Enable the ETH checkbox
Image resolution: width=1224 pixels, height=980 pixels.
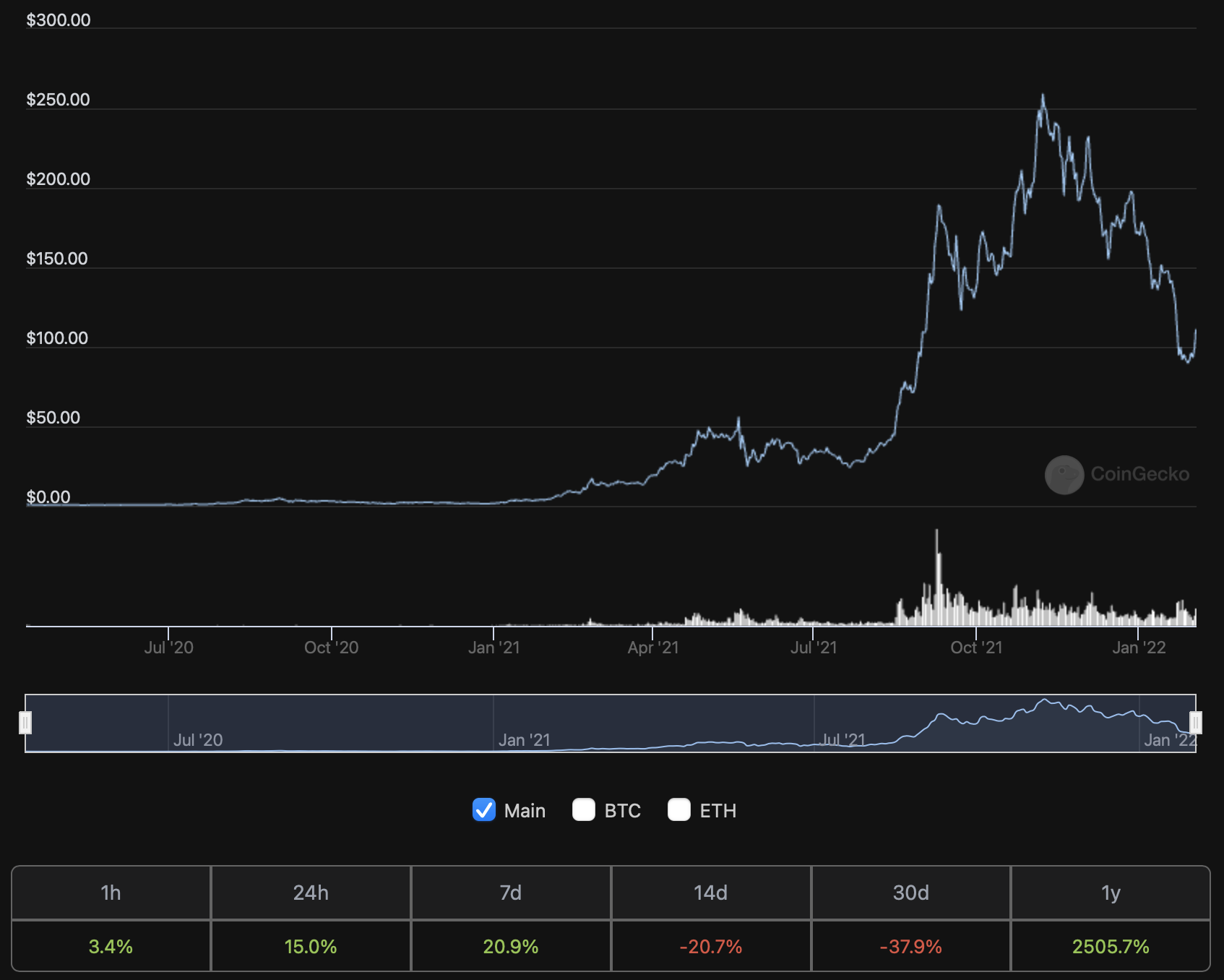(x=679, y=810)
